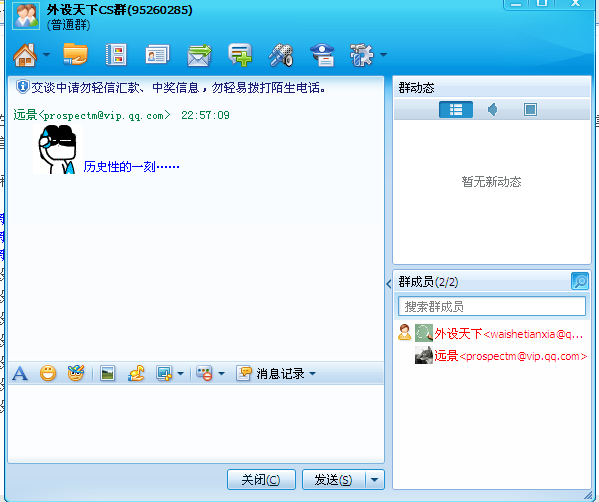Start a discussion group with chat-plus icon
Image resolution: width=599 pixels, height=502 pixels.
240,55
